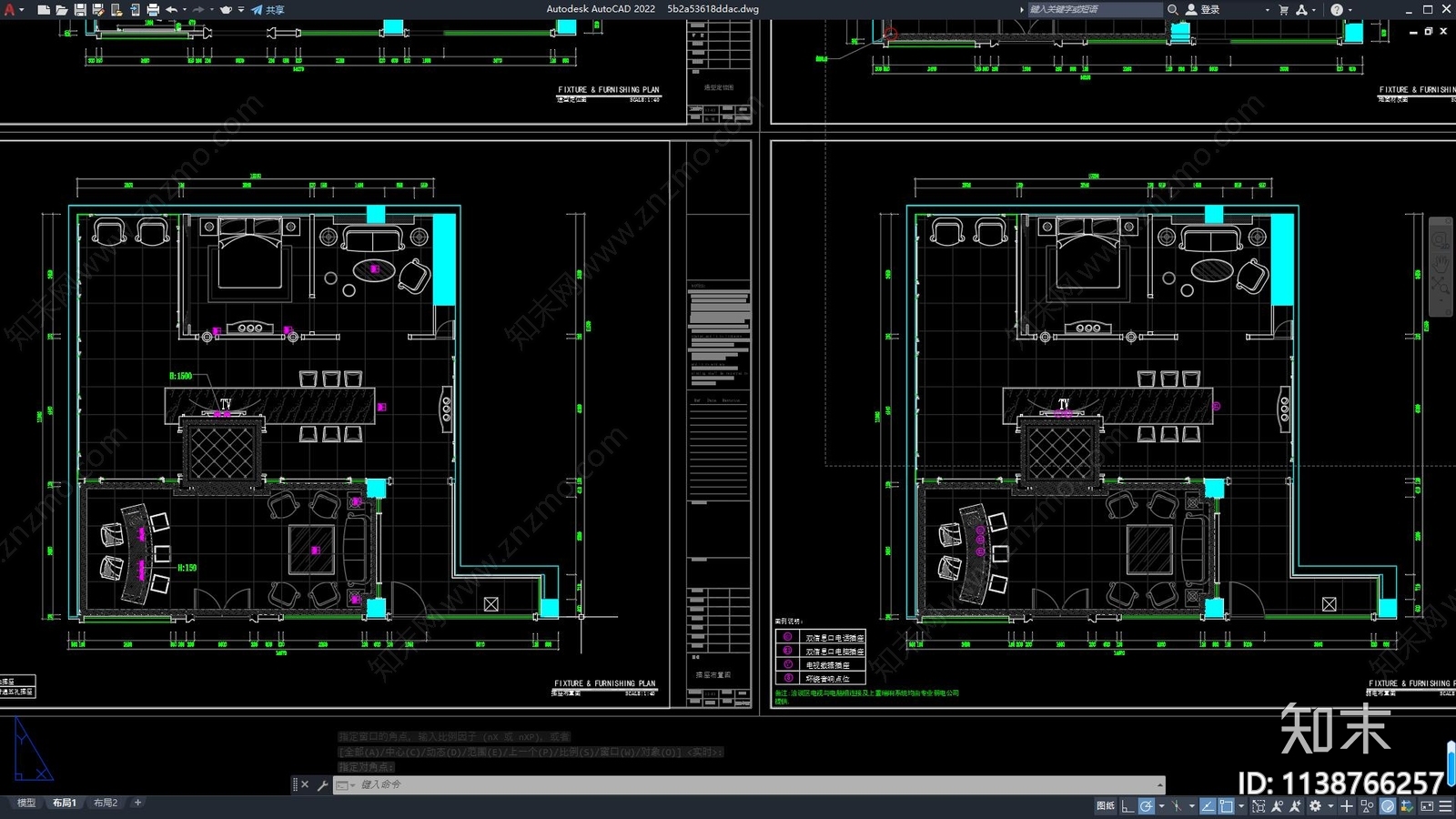Click the redo arrow icon

[x=198, y=10]
